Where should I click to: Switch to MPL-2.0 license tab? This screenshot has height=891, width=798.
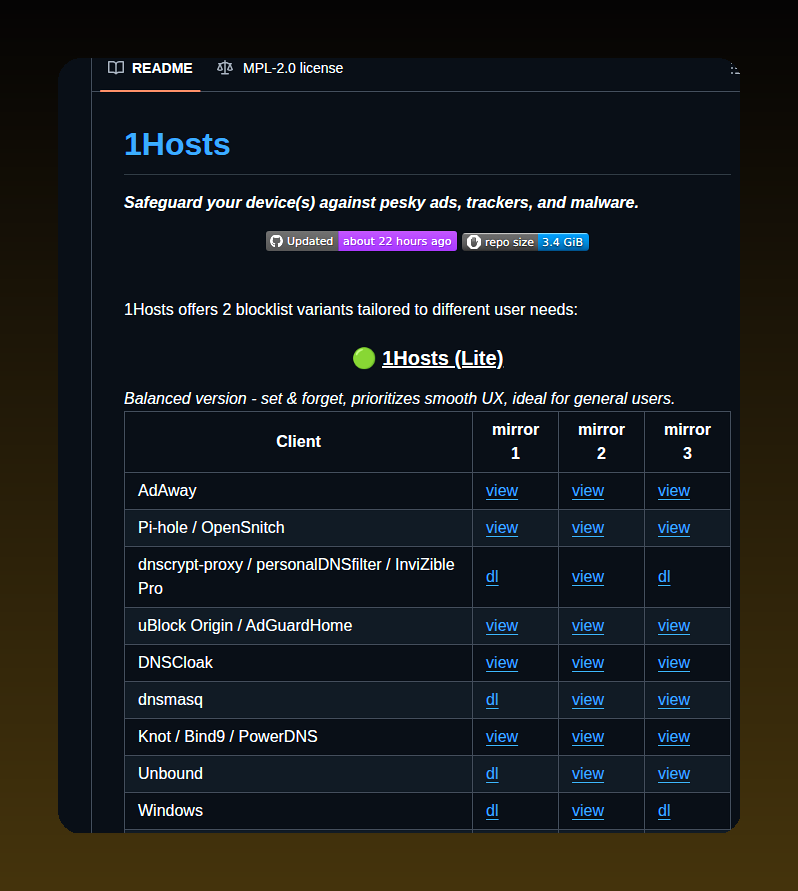click(x=280, y=68)
